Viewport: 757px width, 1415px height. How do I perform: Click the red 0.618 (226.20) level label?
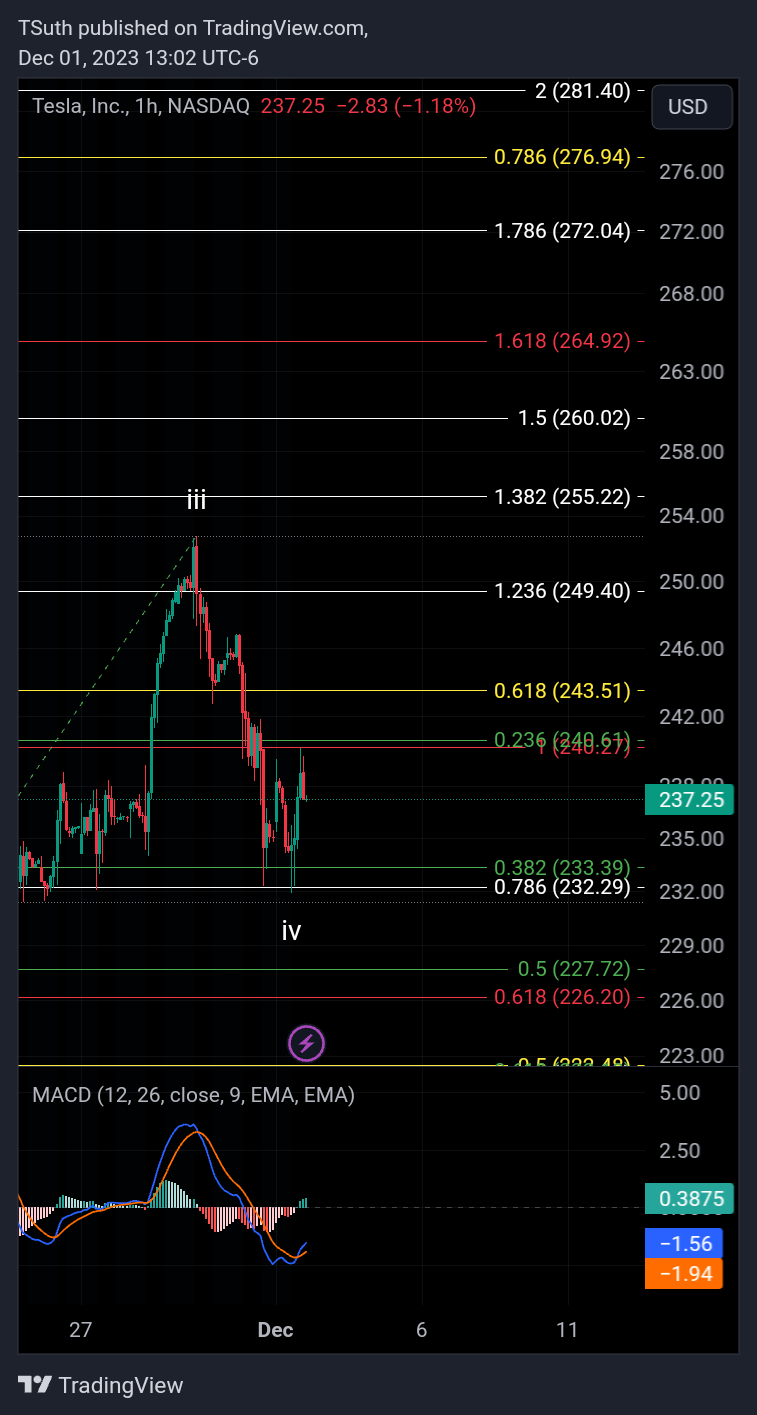[x=562, y=997]
